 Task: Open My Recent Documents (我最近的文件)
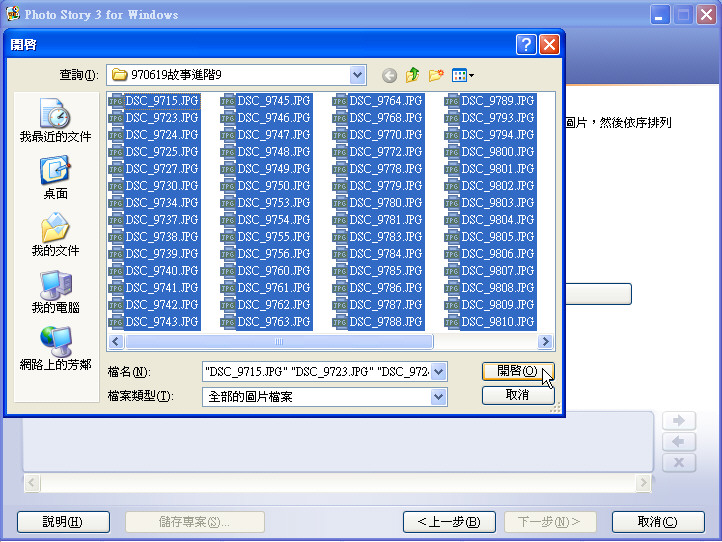[x=56, y=122]
